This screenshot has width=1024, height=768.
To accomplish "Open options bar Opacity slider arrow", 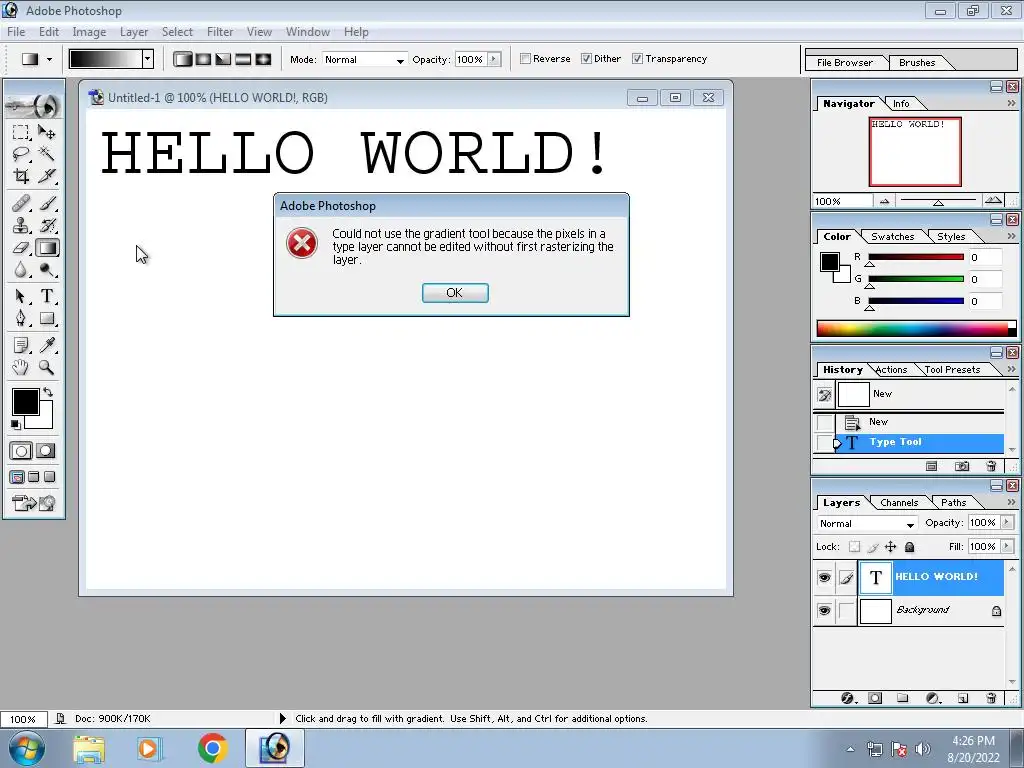I will pyautogui.click(x=494, y=59).
